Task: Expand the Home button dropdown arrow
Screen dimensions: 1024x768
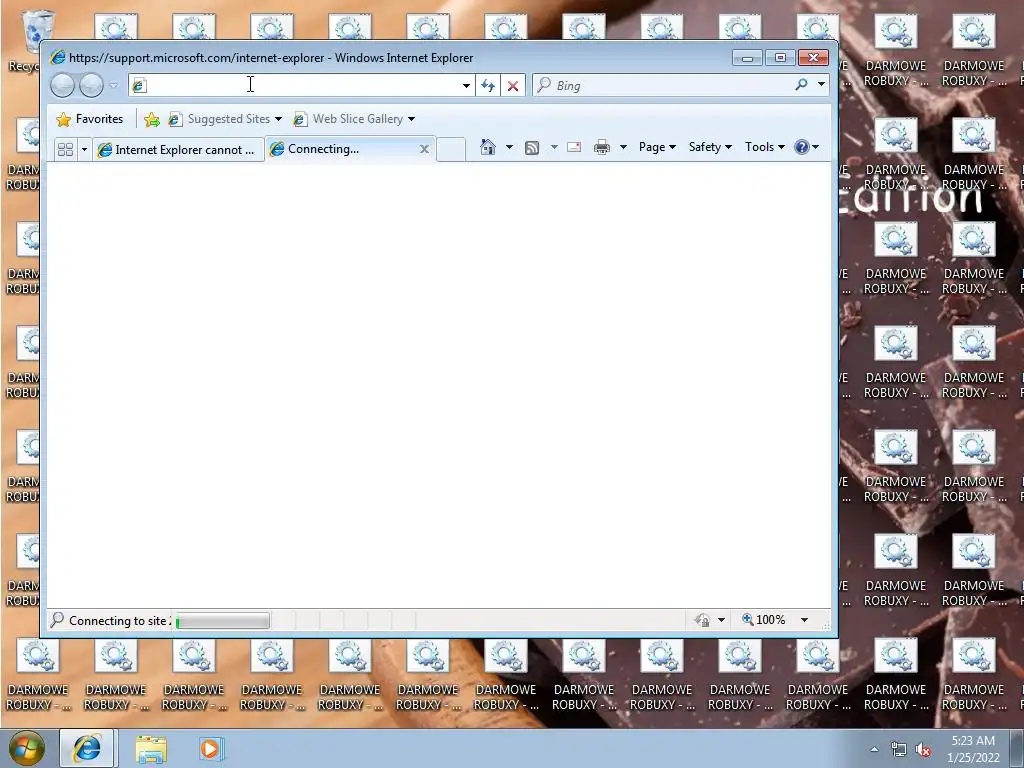Action: pyautogui.click(x=509, y=147)
